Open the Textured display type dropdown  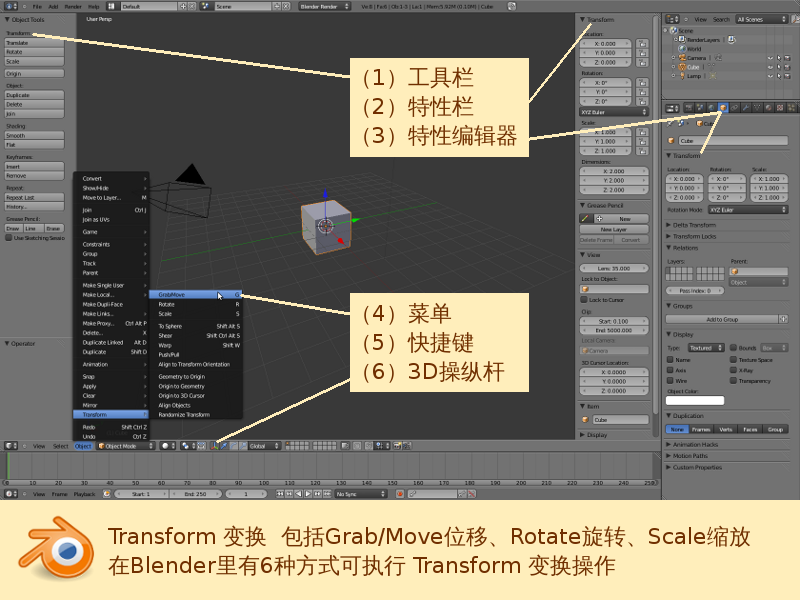pos(706,348)
